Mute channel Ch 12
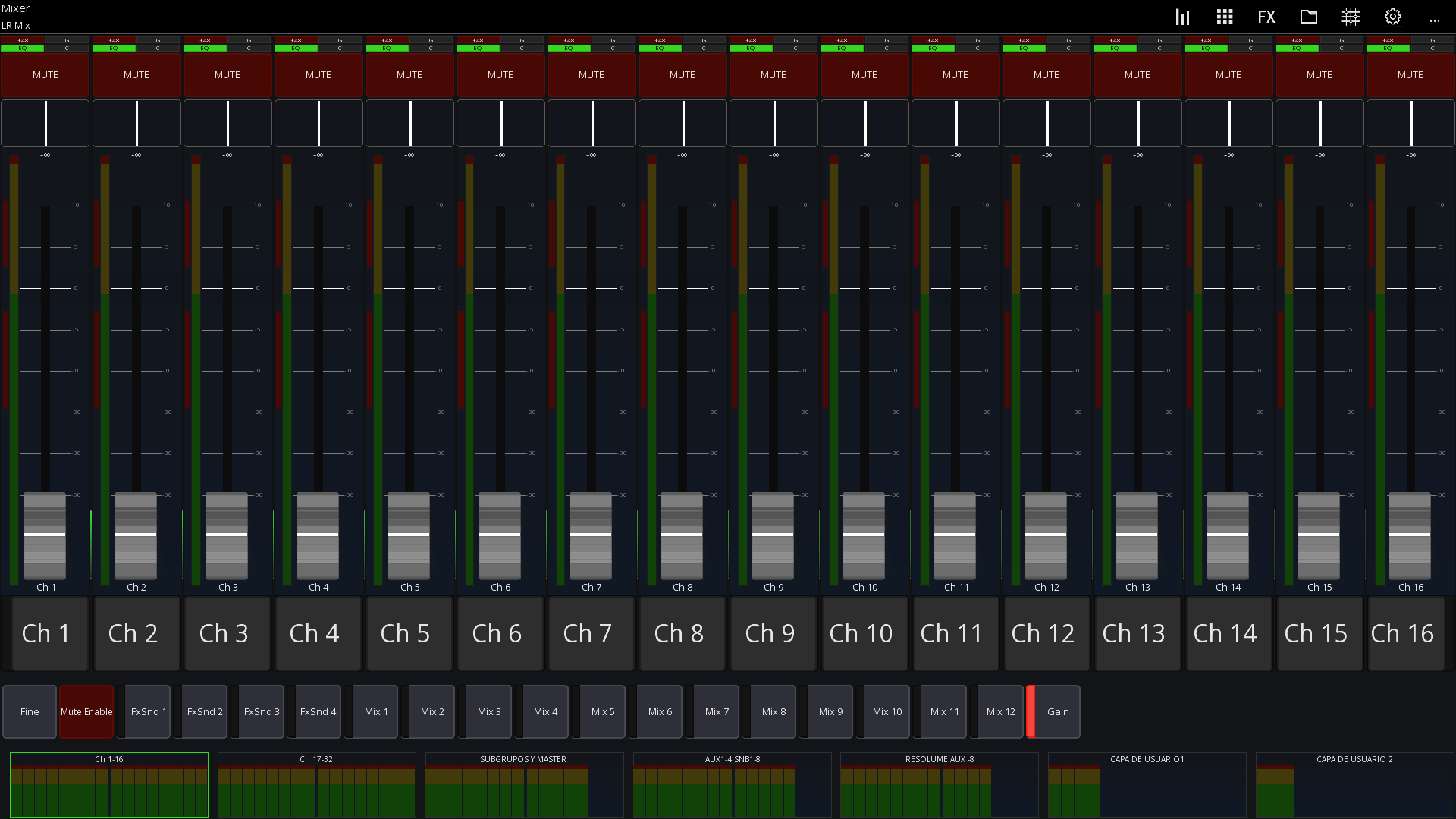The width and height of the screenshot is (1456, 819). [x=1046, y=75]
